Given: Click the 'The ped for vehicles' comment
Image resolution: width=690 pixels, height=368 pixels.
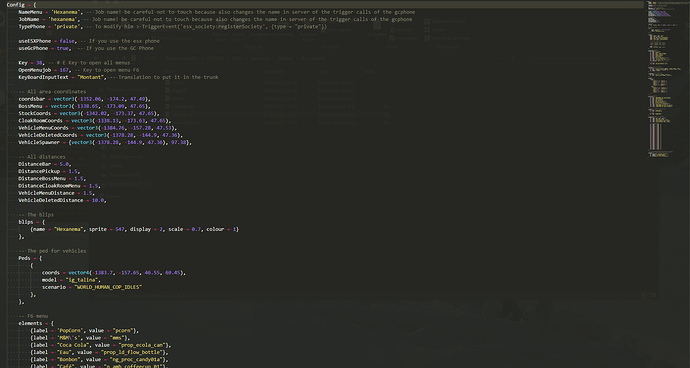Looking at the screenshot, I should point(56,251).
